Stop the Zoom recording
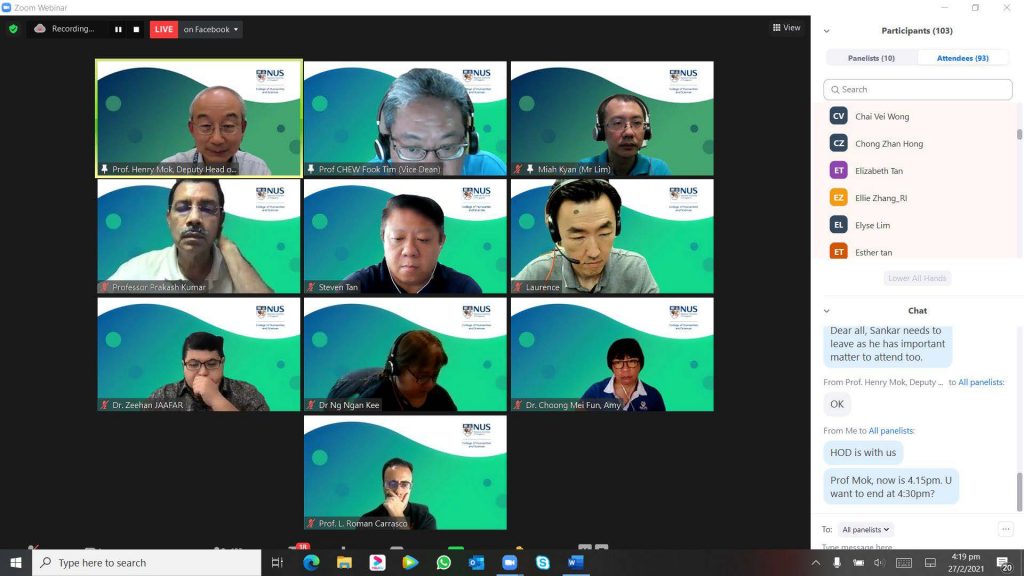This screenshot has width=1024, height=576. pyautogui.click(x=136, y=29)
